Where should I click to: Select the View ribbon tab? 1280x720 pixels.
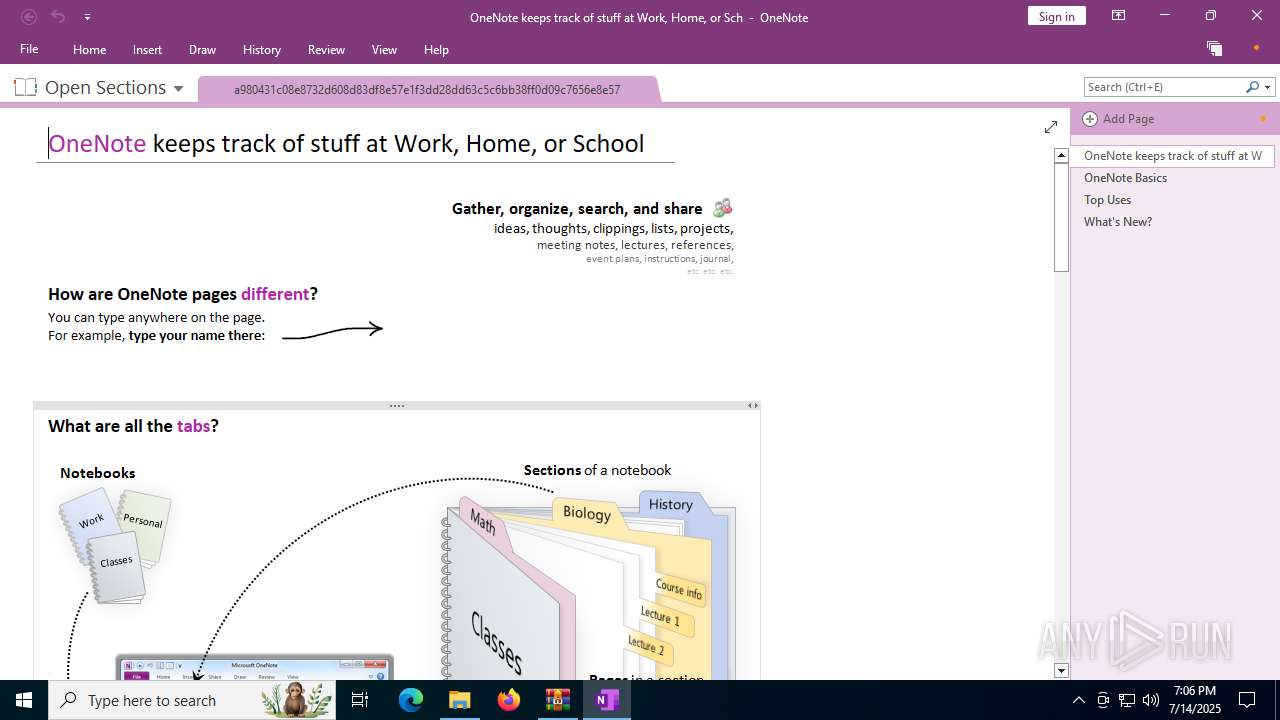pyautogui.click(x=384, y=49)
